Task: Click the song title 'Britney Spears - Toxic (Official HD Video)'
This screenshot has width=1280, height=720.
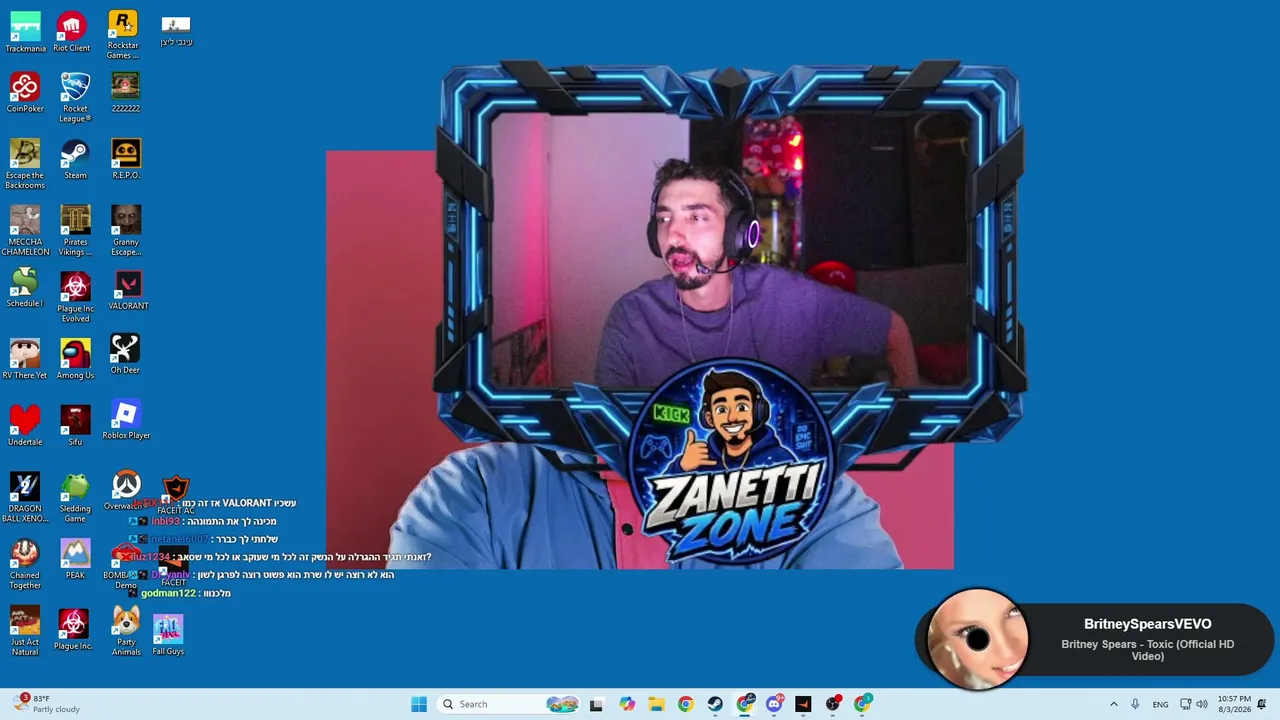Action: pyautogui.click(x=1147, y=650)
